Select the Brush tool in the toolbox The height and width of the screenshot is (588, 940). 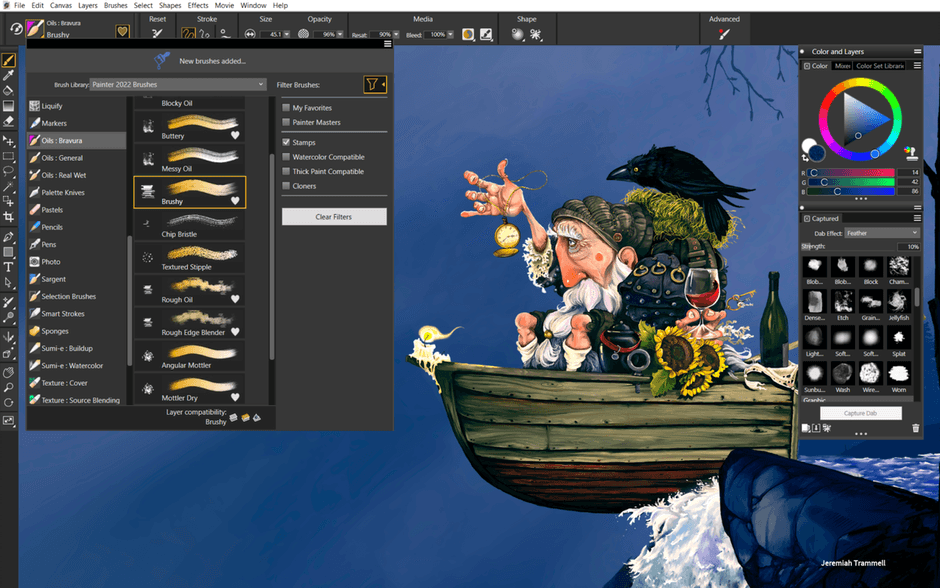pos(9,60)
